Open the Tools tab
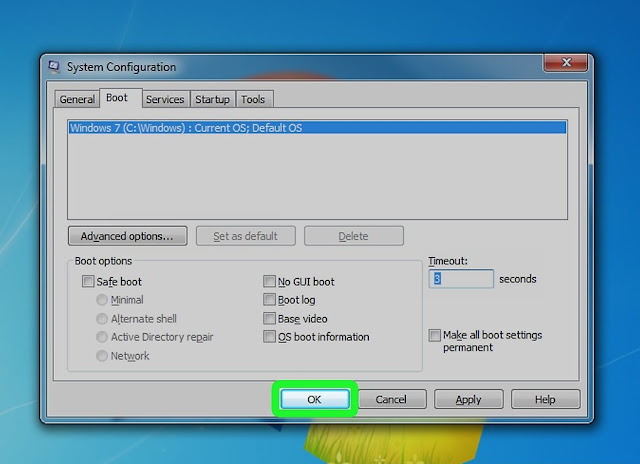 (253, 99)
